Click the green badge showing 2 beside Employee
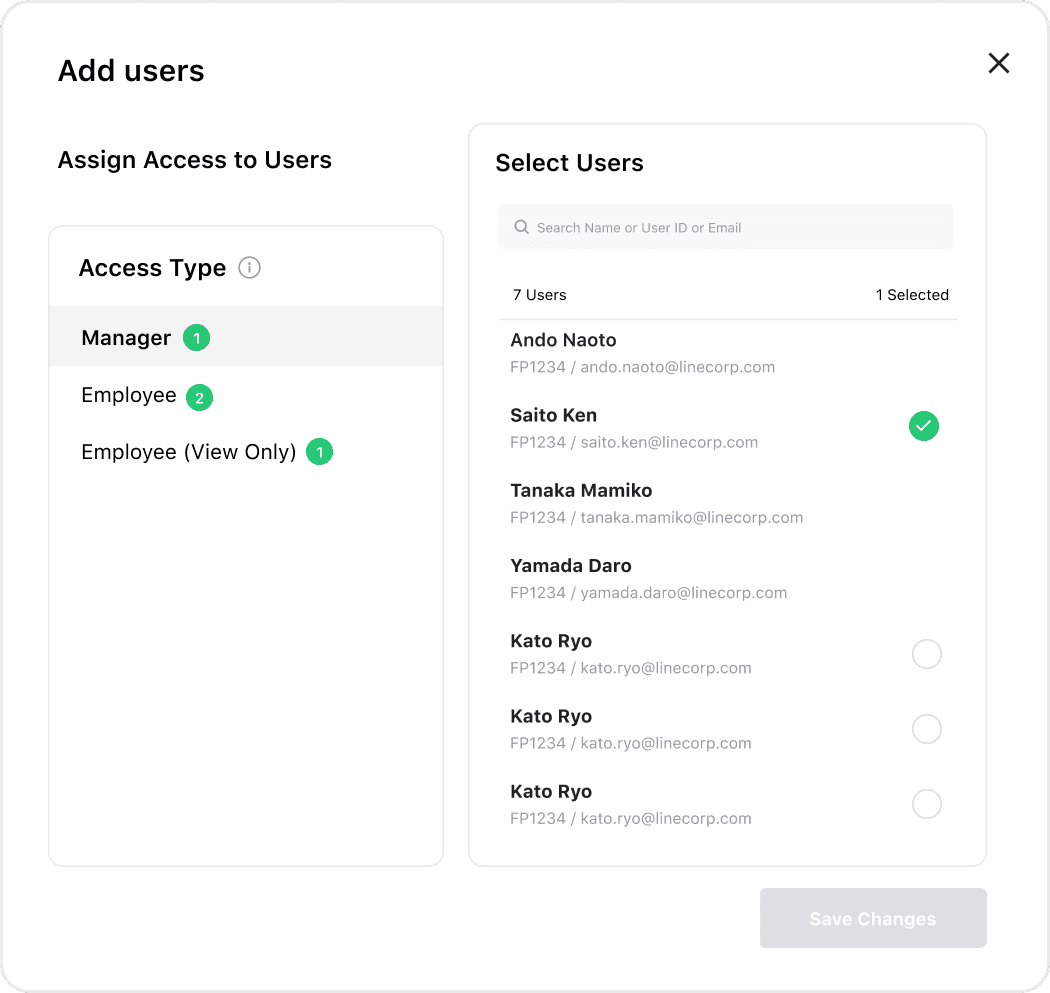1050x993 pixels. point(199,397)
